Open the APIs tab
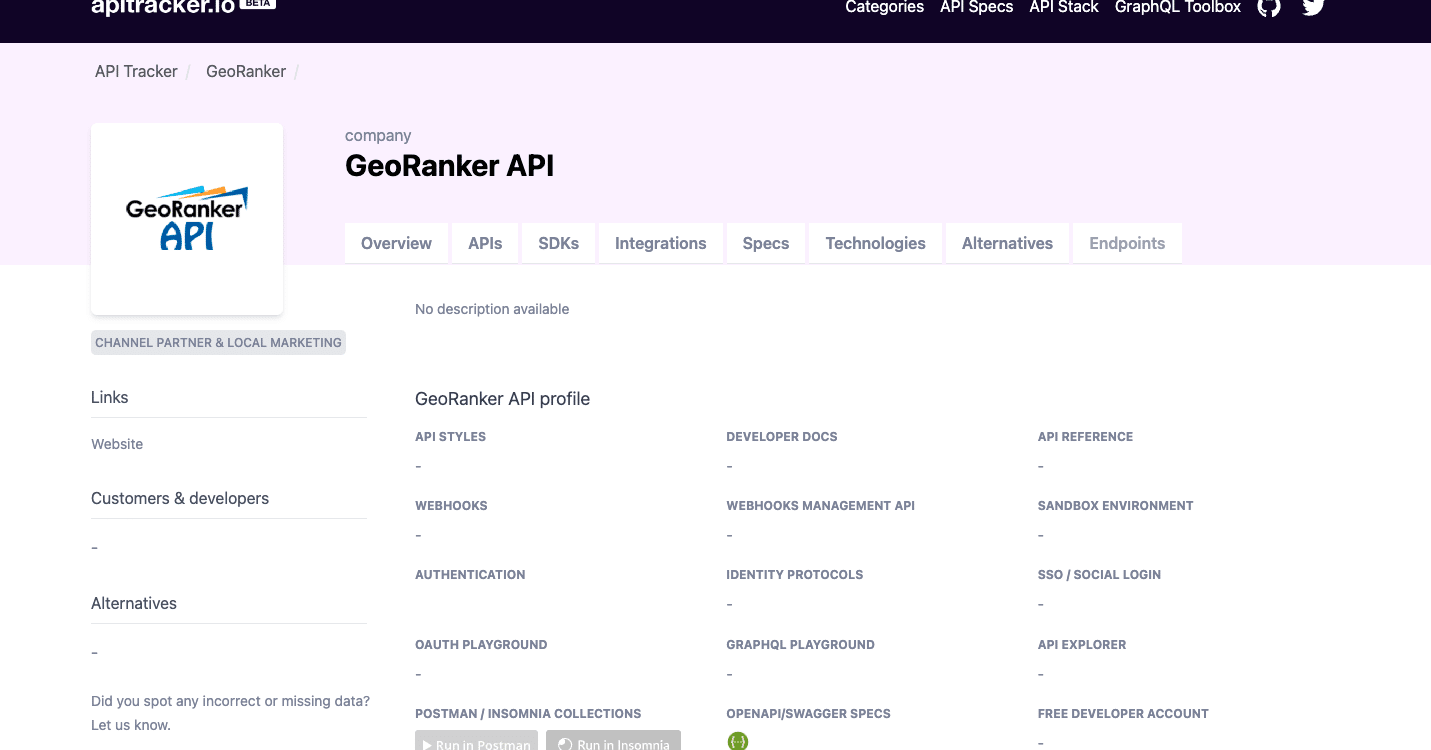 (x=485, y=243)
